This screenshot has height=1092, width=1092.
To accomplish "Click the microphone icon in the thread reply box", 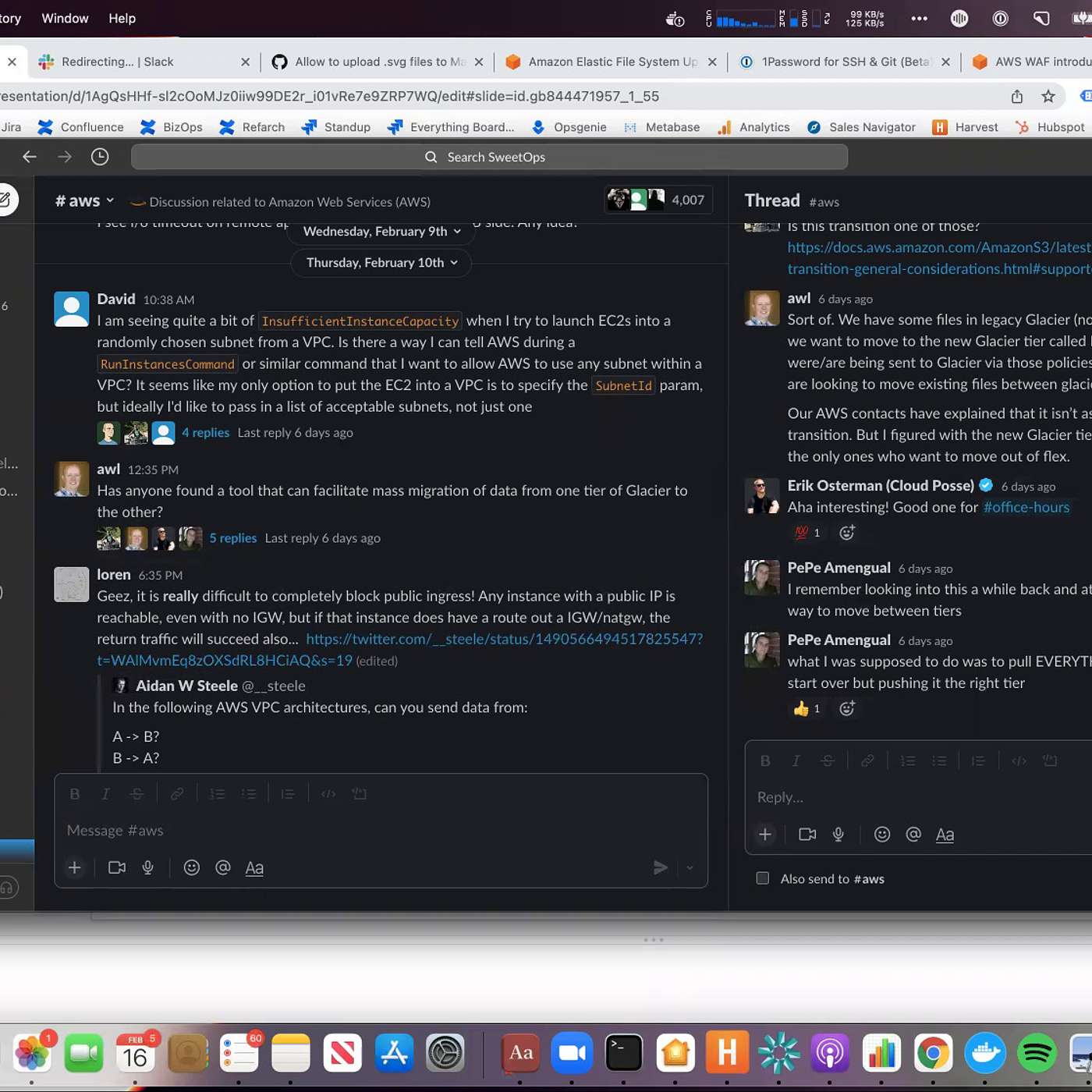I will coord(838,835).
